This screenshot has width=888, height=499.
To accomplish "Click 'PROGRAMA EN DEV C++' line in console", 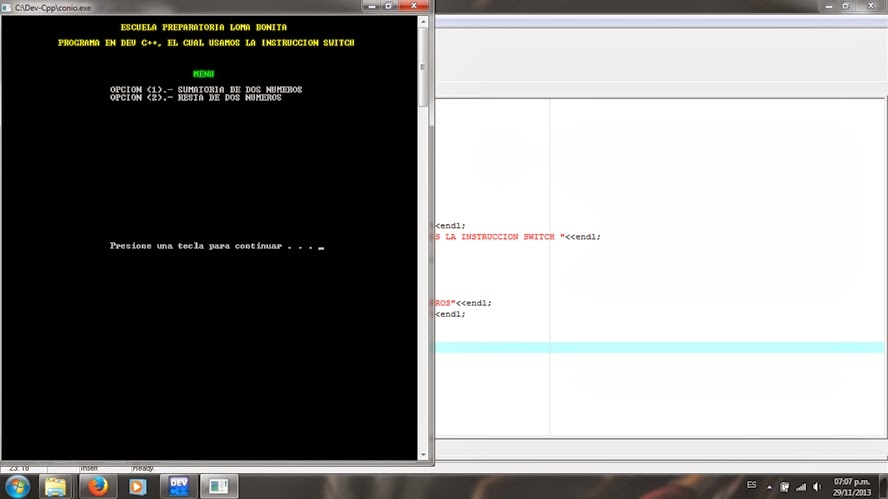I will (206, 43).
